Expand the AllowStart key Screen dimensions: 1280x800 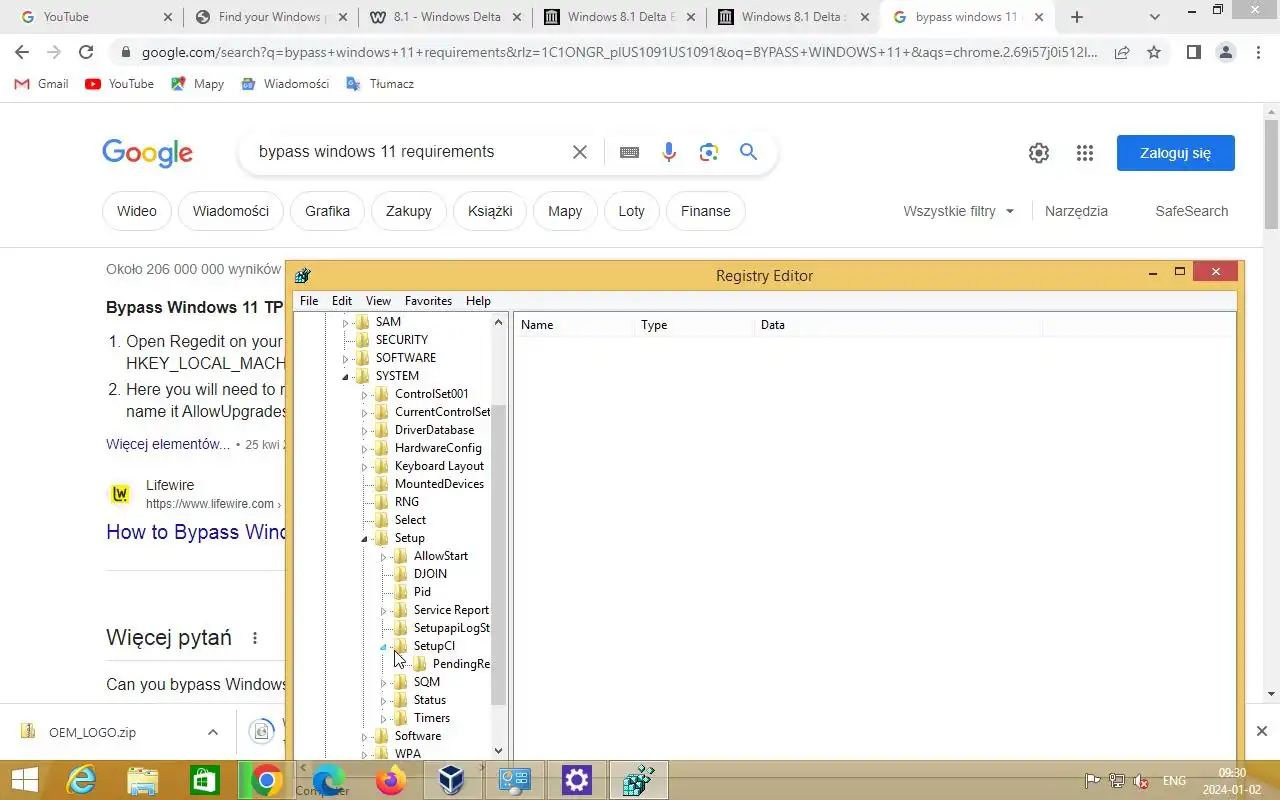[383, 556]
